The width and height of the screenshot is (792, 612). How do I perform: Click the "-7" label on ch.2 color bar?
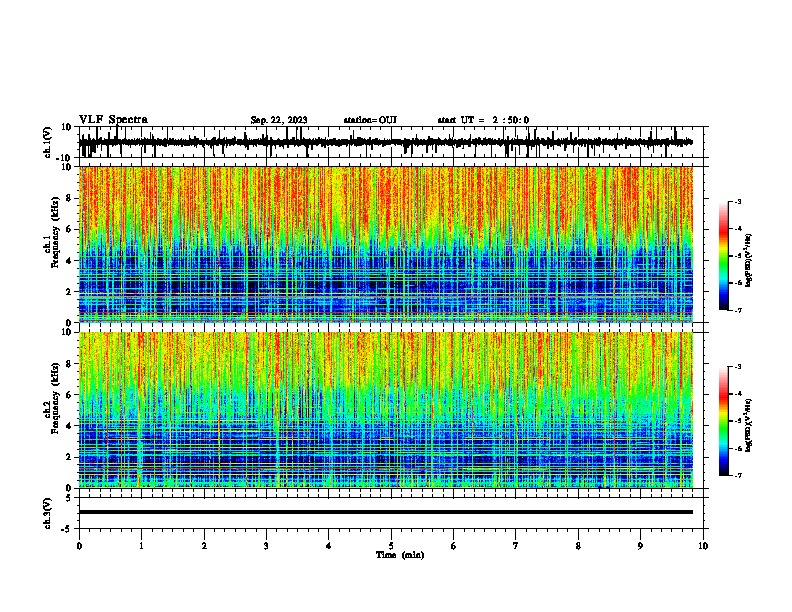(x=737, y=476)
